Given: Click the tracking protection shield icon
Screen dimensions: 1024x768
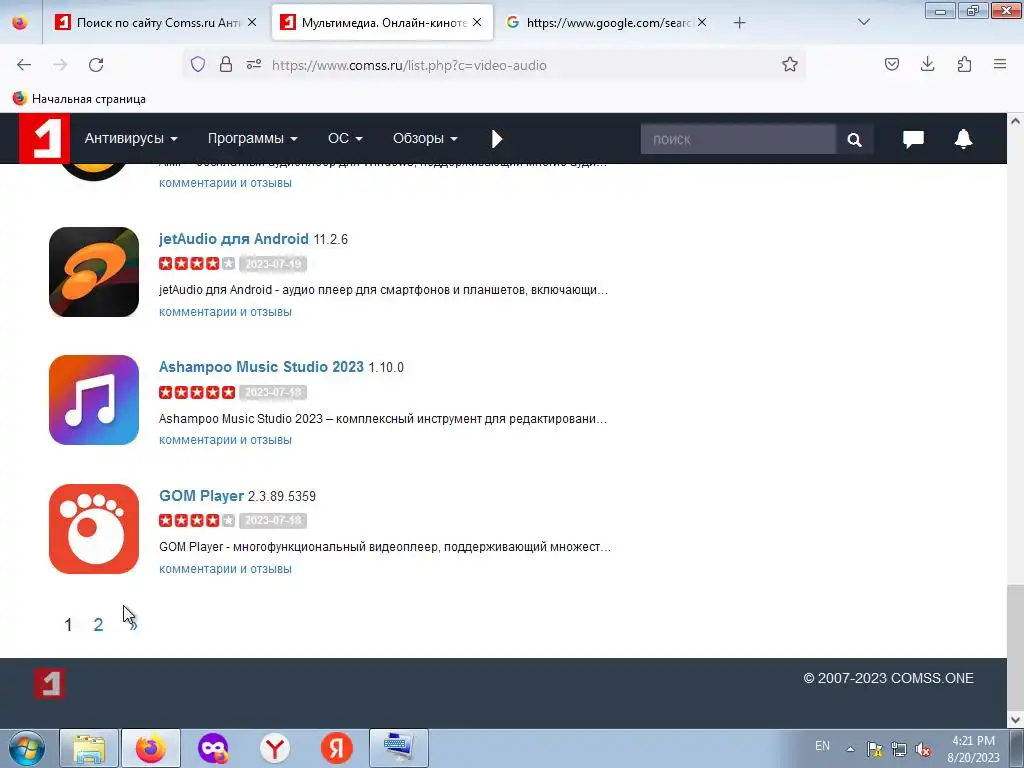Looking at the screenshot, I should click(x=198, y=64).
